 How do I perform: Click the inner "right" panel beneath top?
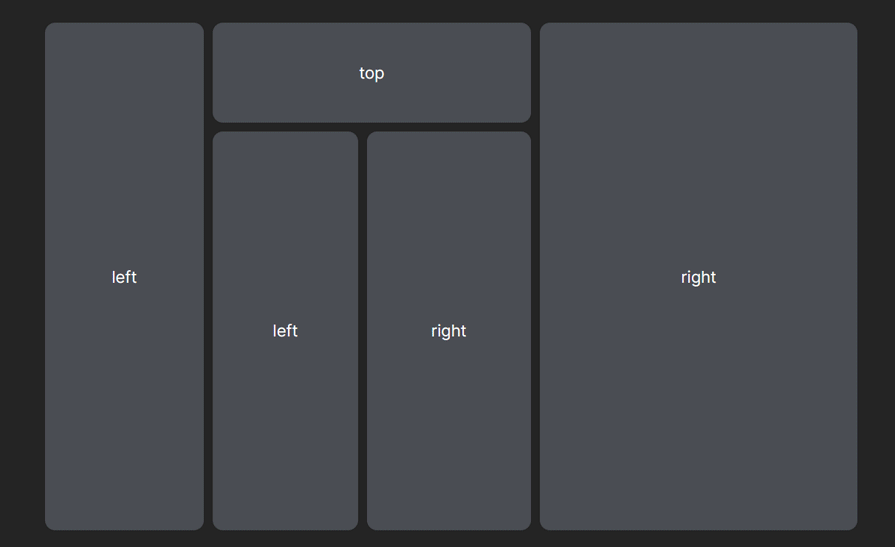tap(449, 331)
